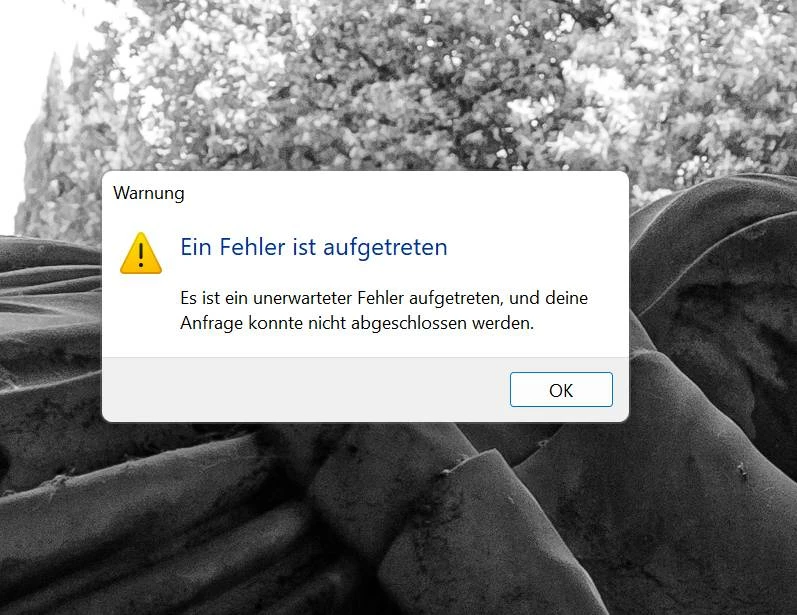This screenshot has height=615, width=797.
Task: Click the OK button to dismiss the warning
Action: (x=561, y=389)
